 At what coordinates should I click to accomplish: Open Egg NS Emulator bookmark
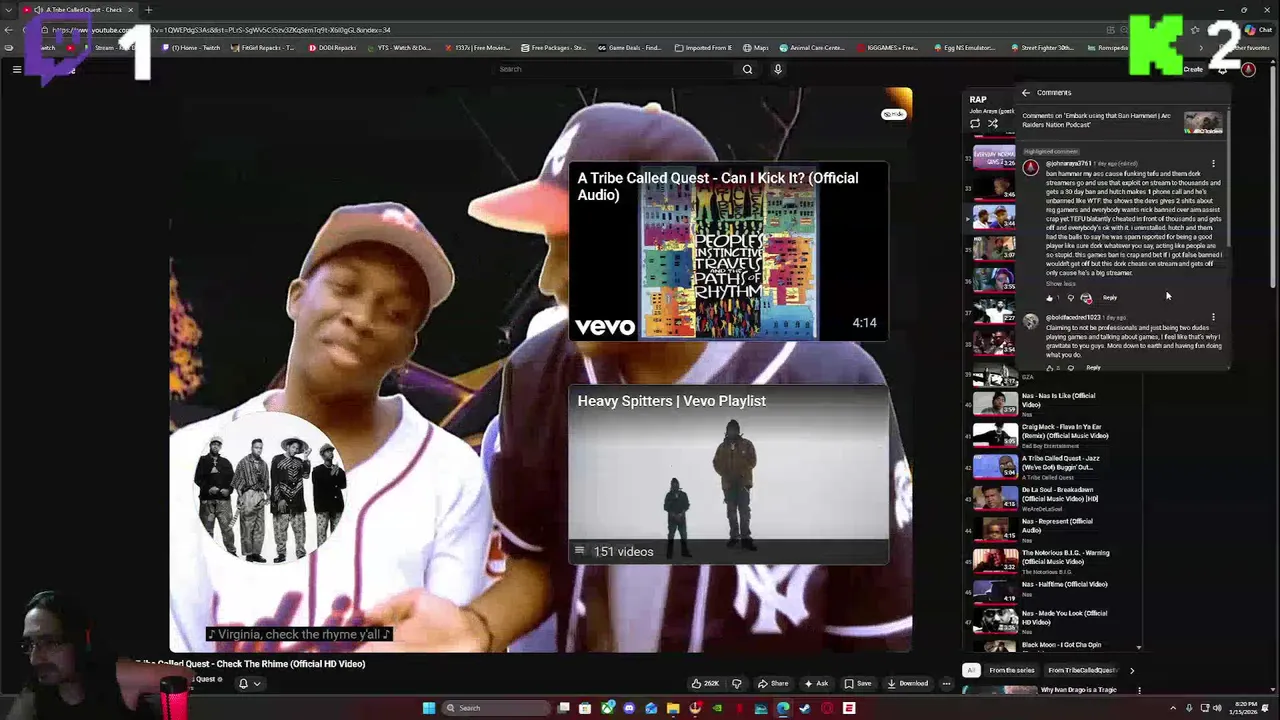964,48
